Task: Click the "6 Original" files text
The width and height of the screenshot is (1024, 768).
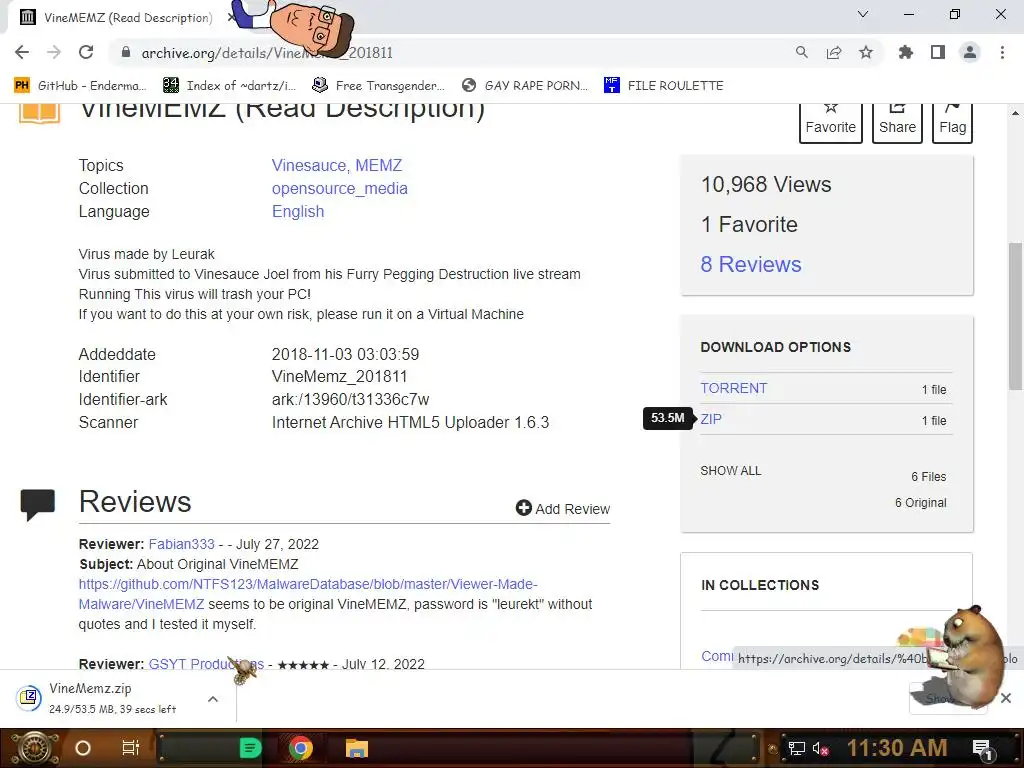Action: [x=920, y=503]
